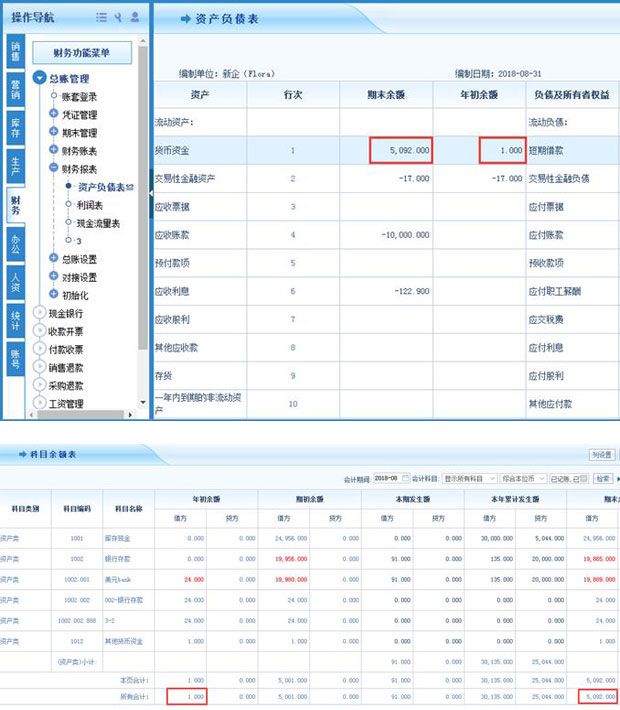Image resolution: width=620 pixels, height=710 pixels.
Task: Collapse the 财务报表 node
Action: tap(53, 168)
